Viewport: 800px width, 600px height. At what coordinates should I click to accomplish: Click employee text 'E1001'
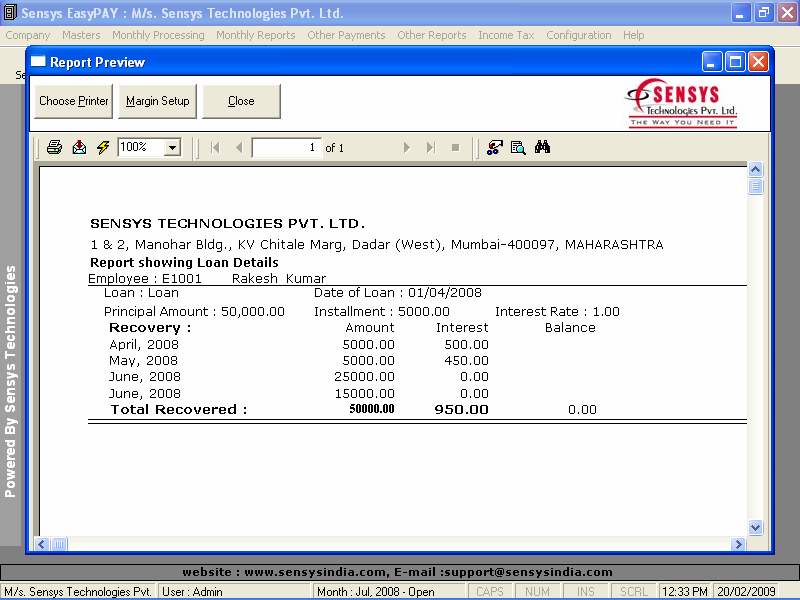182,279
